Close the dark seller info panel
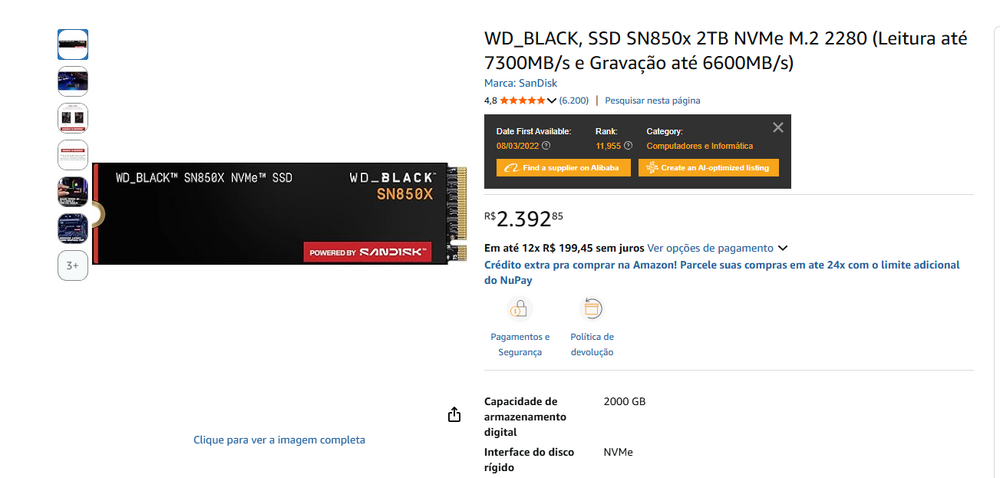The height and width of the screenshot is (478, 1000). [778, 128]
